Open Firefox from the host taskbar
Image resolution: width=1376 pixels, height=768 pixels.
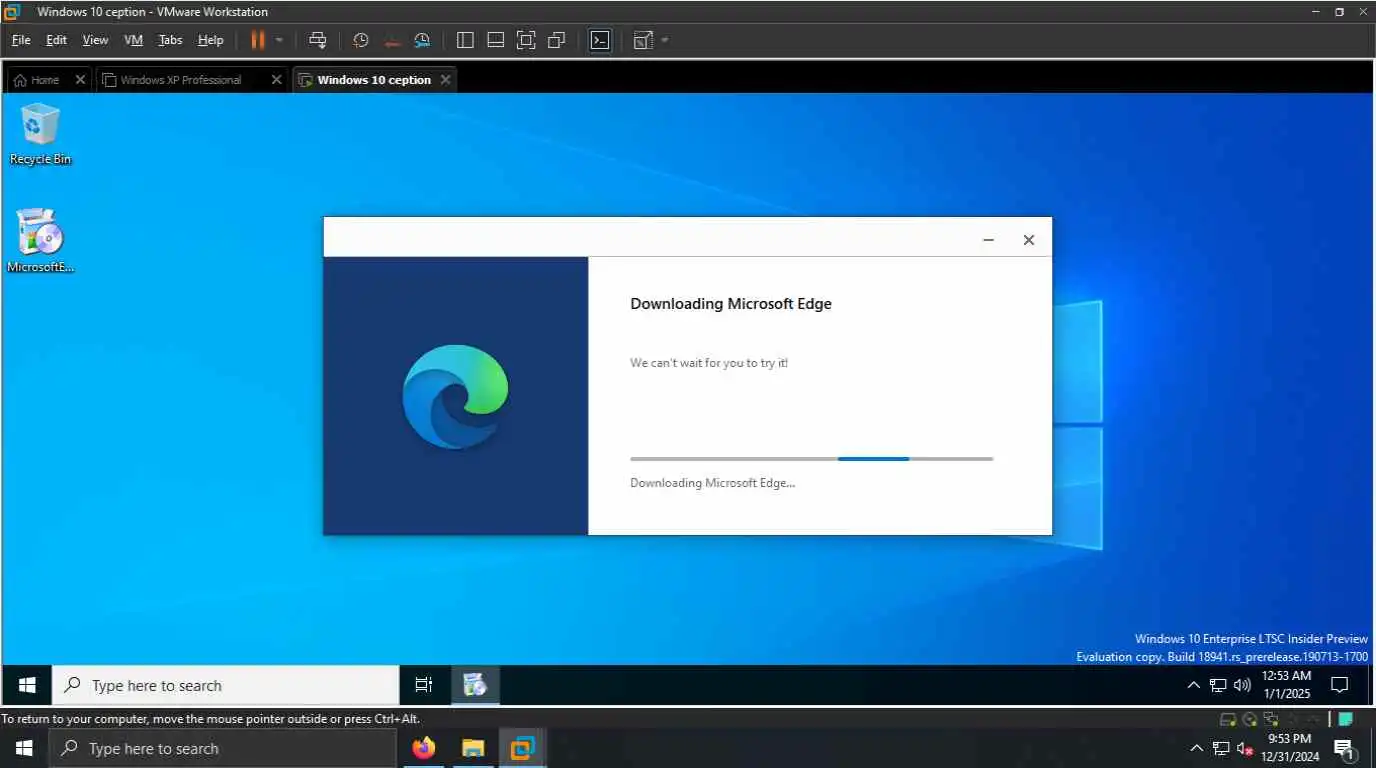coord(424,748)
